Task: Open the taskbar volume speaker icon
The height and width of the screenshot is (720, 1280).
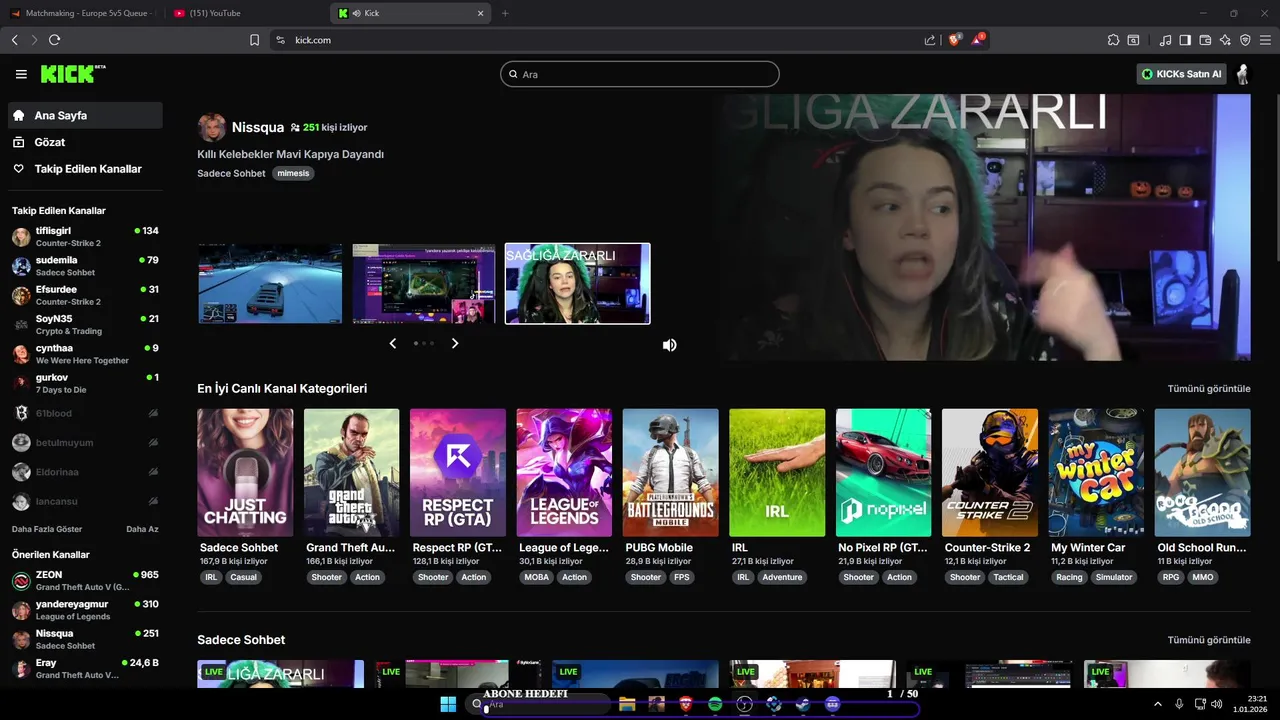Action: [x=1217, y=704]
